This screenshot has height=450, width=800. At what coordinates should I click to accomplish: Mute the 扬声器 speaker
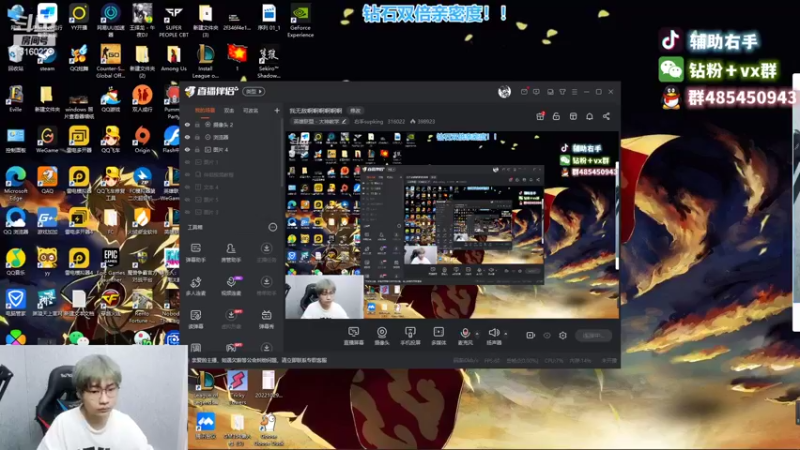click(493, 336)
